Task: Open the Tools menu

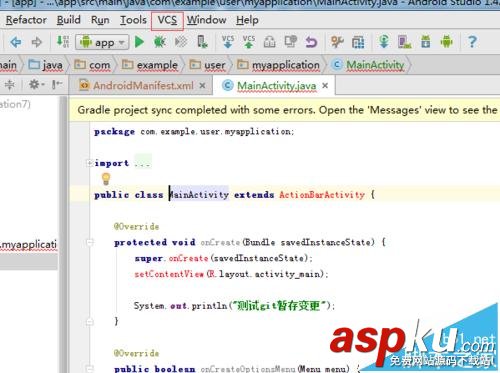Action: click(x=133, y=20)
